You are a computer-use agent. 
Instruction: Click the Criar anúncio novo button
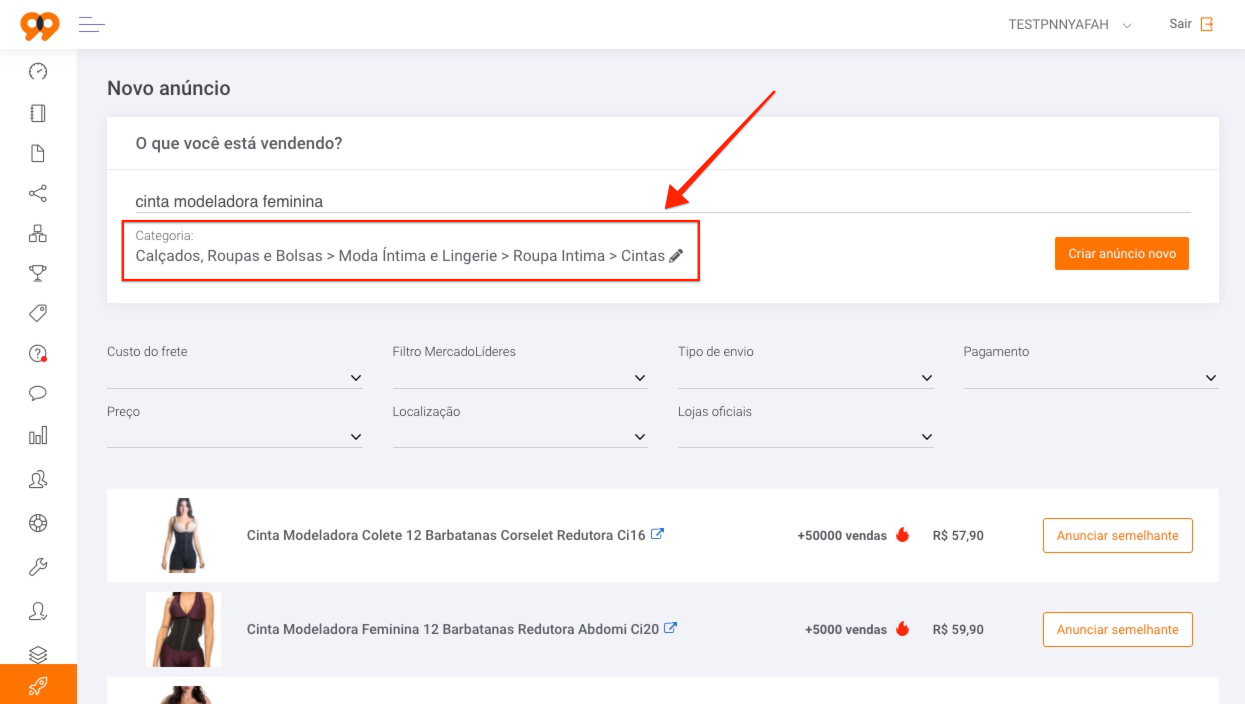click(1122, 254)
